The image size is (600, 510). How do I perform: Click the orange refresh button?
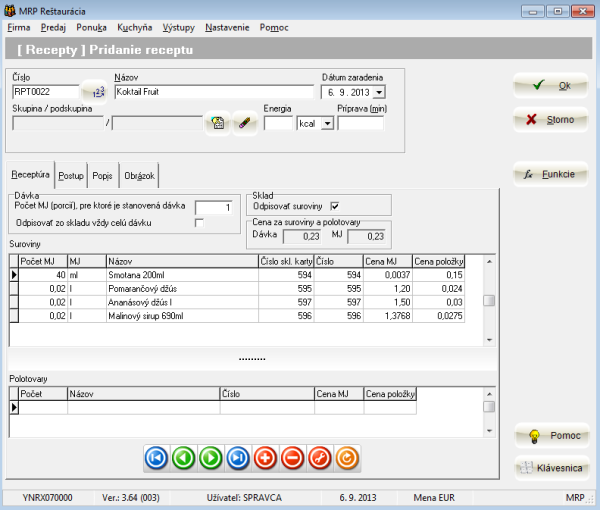click(x=347, y=458)
